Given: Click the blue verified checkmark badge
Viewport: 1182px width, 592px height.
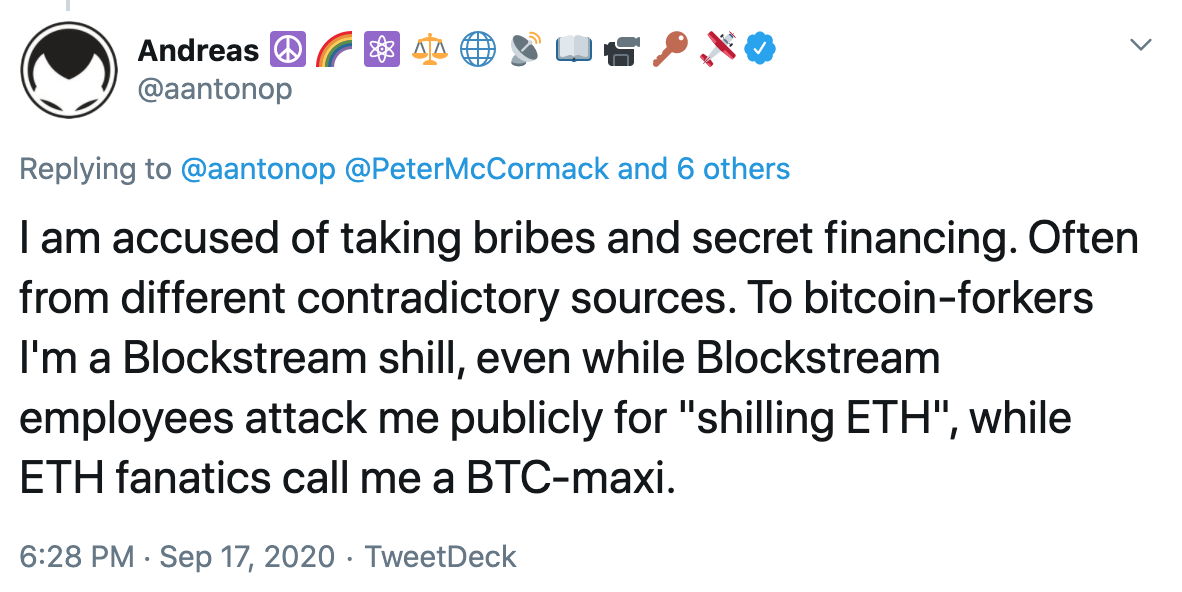Looking at the screenshot, I should coord(760,50).
